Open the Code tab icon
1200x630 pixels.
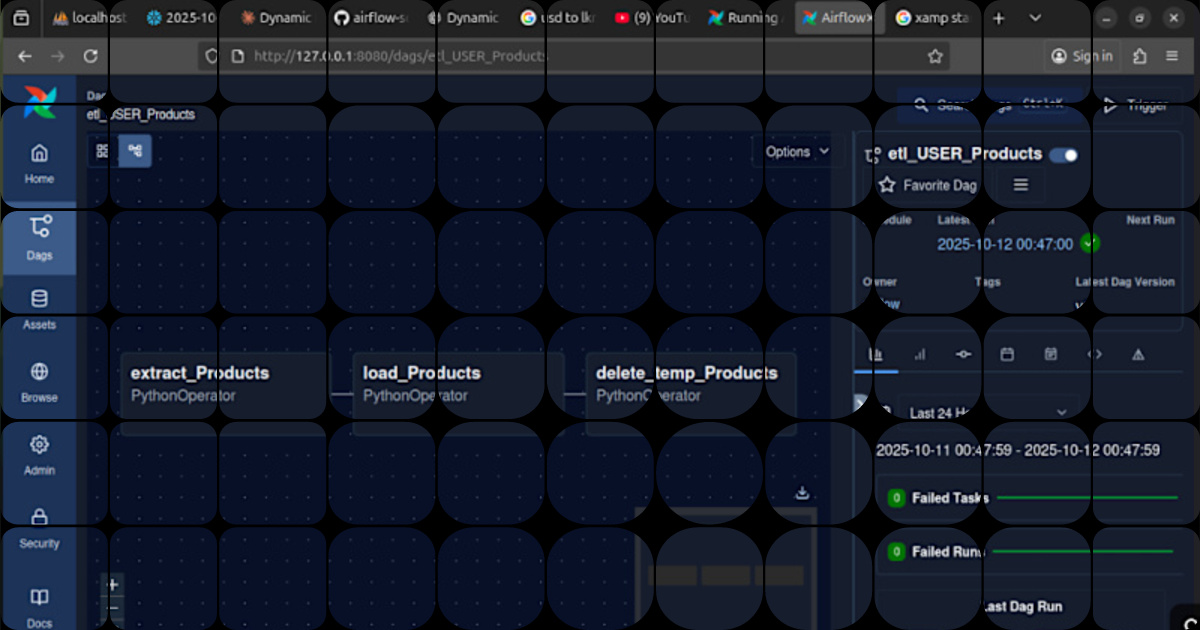1094,354
